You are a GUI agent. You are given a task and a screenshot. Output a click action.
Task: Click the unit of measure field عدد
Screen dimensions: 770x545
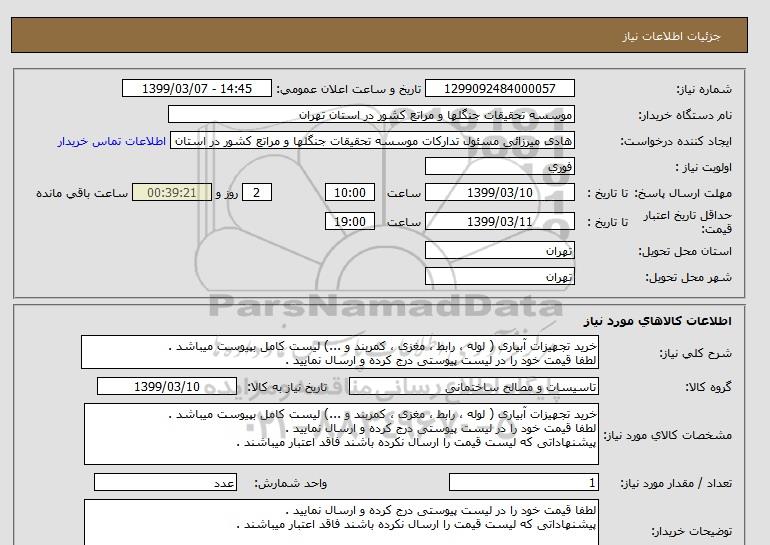point(165,483)
